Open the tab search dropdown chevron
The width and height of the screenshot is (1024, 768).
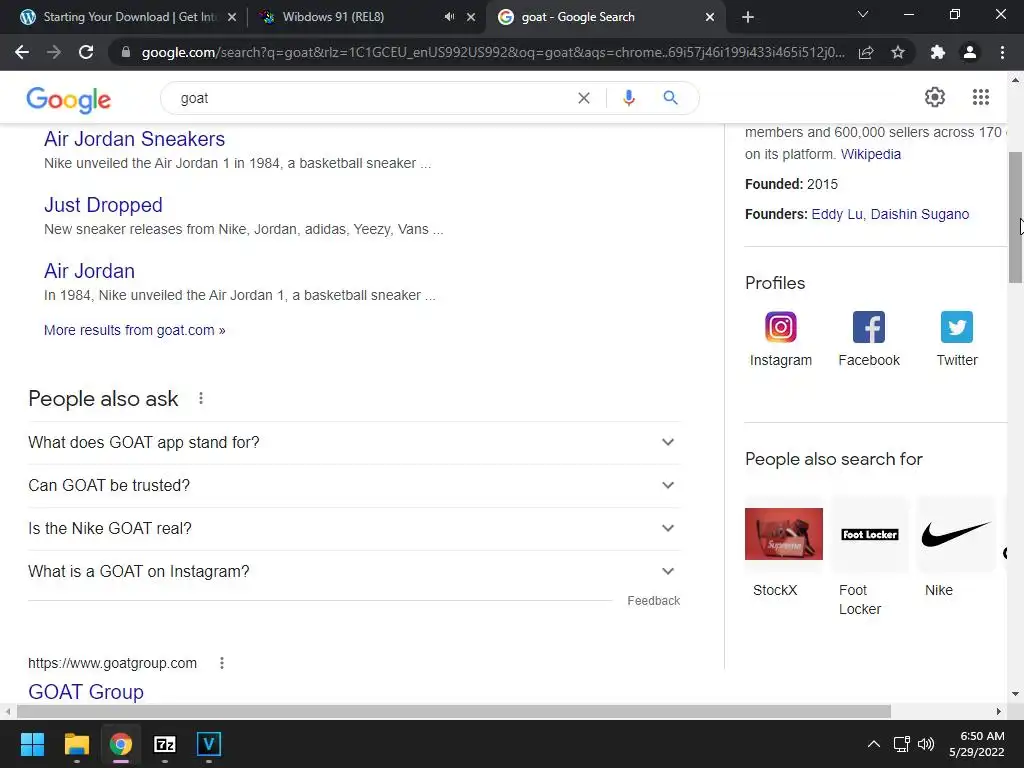pos(863,14)
